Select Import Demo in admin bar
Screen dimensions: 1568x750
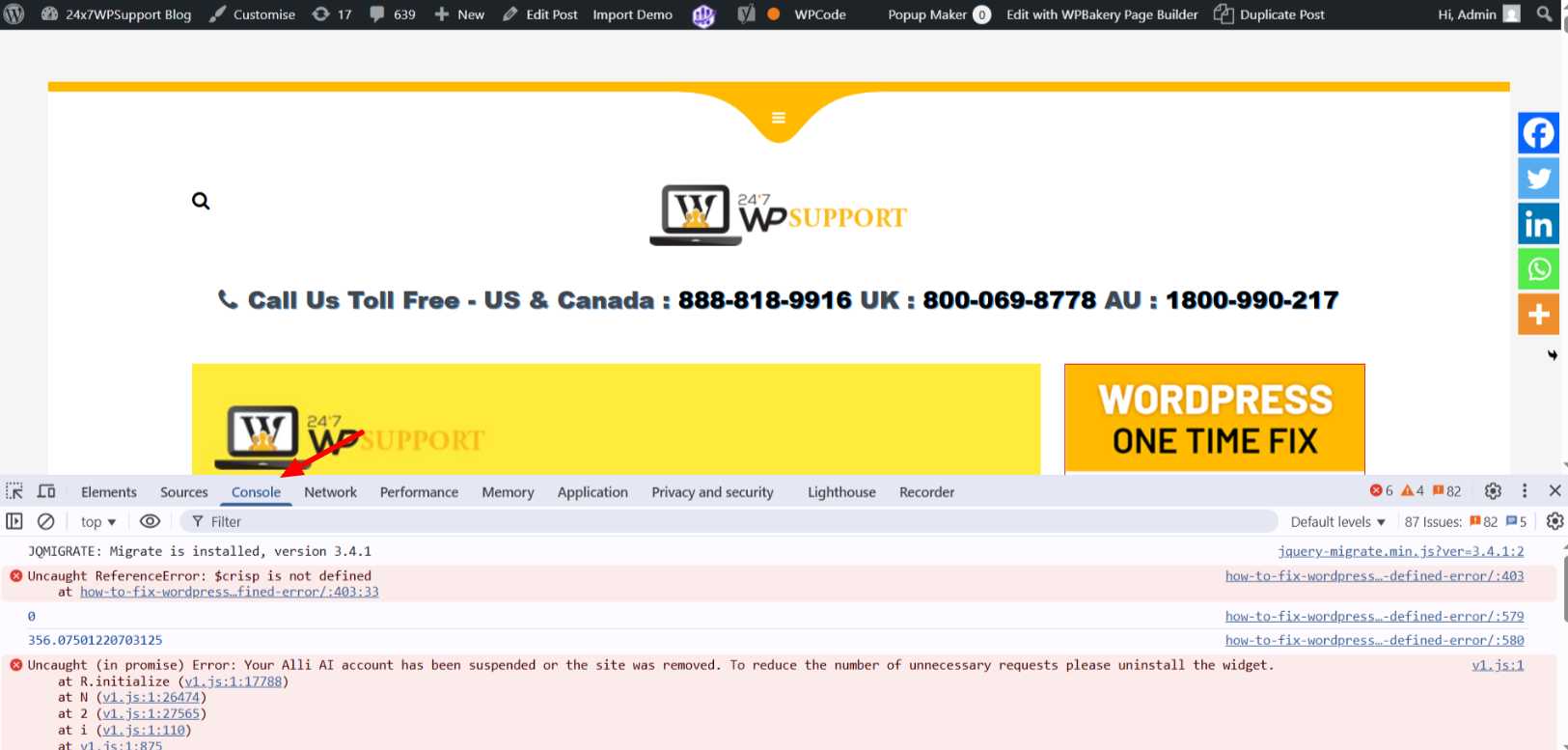632,14
